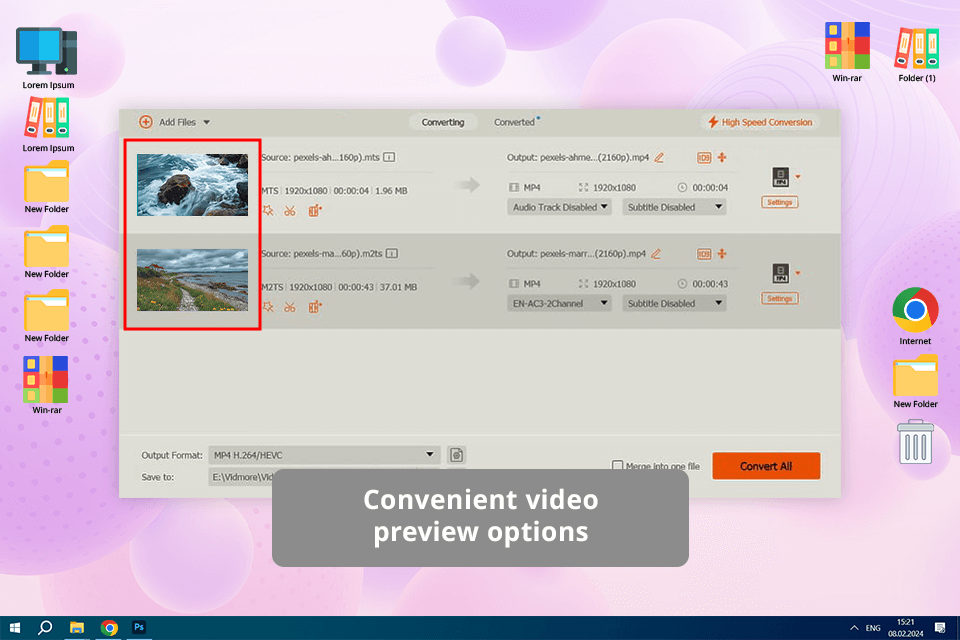Open the ocean waves video thumbnail preview

pos(192,185)
